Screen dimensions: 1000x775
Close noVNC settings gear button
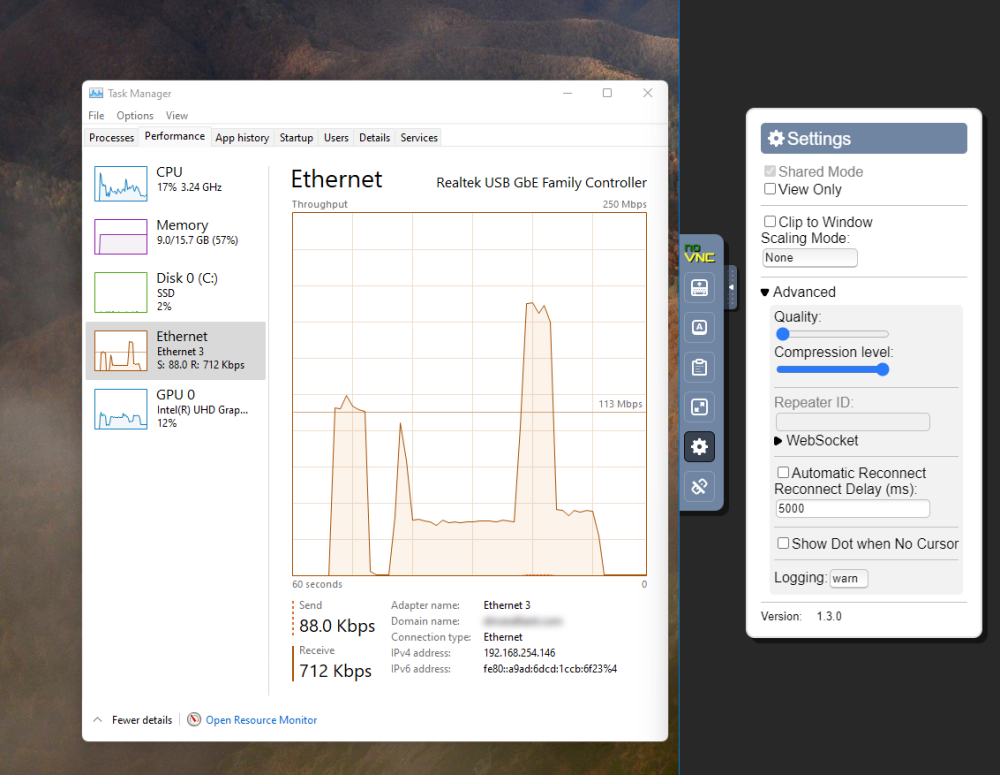pos(699,447)
